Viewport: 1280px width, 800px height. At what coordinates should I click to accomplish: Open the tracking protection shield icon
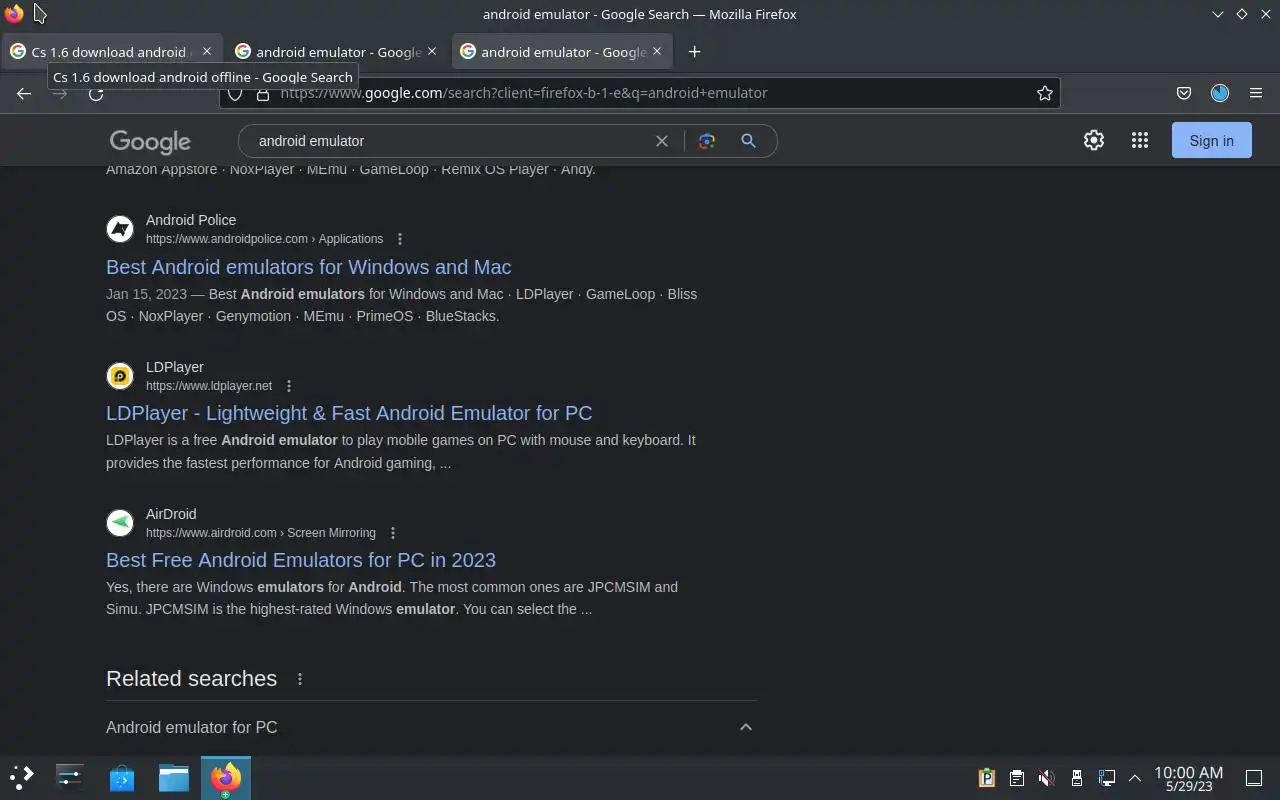[x=235, y=93]
